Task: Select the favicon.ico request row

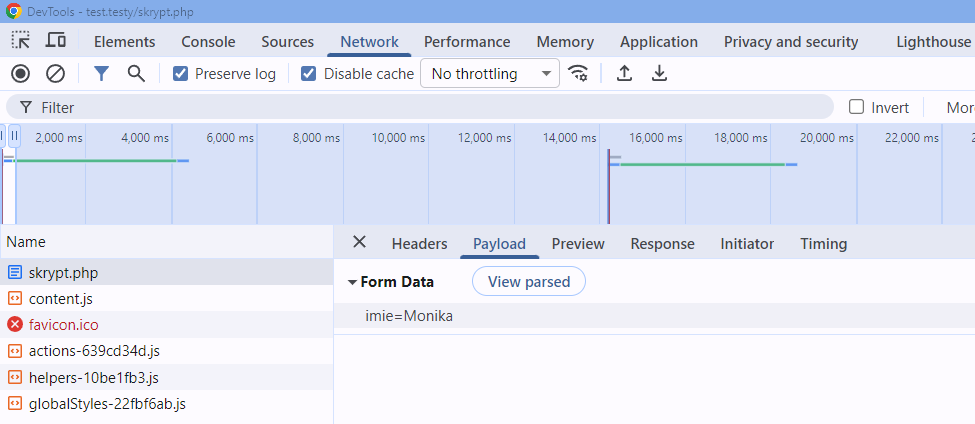Action: [64, 325]
